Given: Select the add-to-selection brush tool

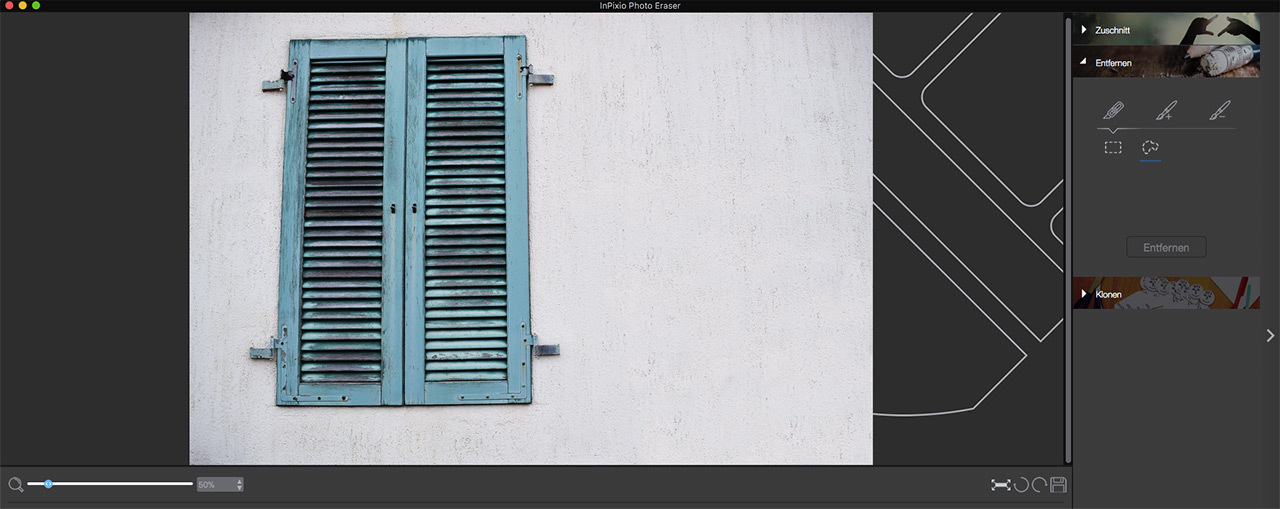Looking at the screenshot, I should 1166,110.
